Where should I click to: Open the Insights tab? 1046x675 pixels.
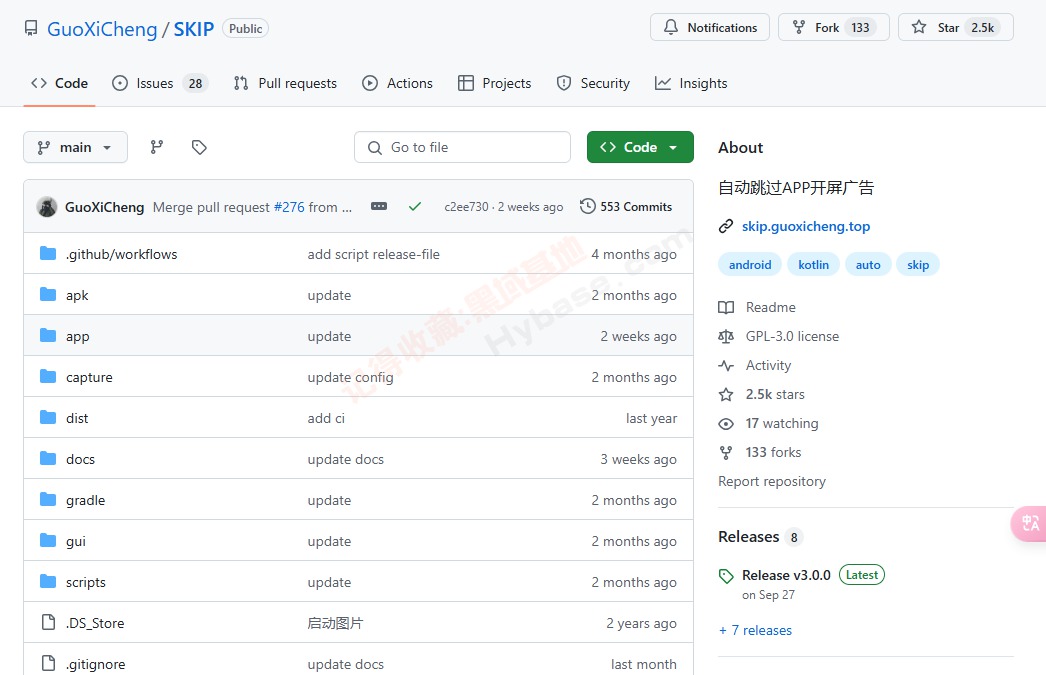(x=691, y=83)
